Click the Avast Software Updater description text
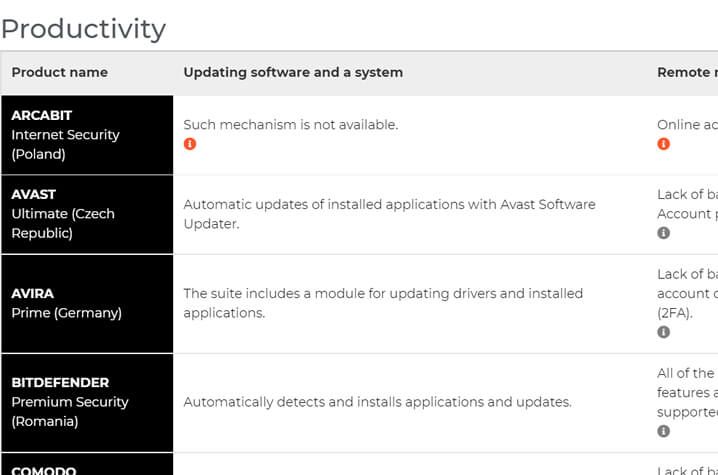The image size is (718, 475). (389, 213)
